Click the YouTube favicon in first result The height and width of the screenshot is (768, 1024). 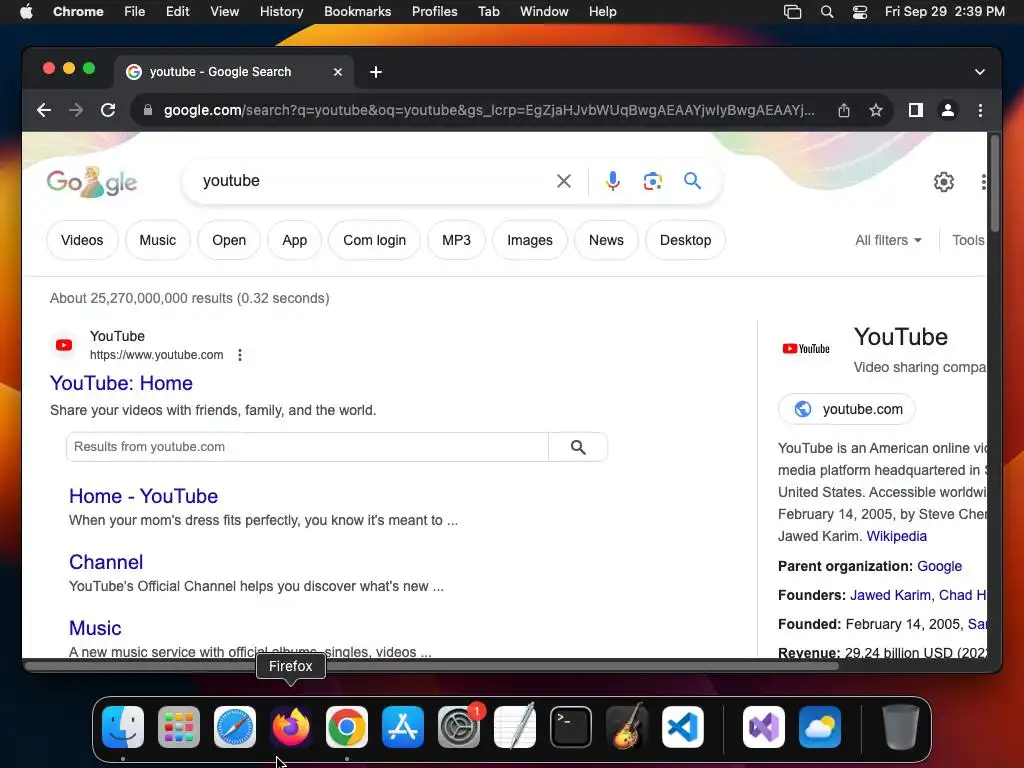pyautogui.click(x=64, y=345)
